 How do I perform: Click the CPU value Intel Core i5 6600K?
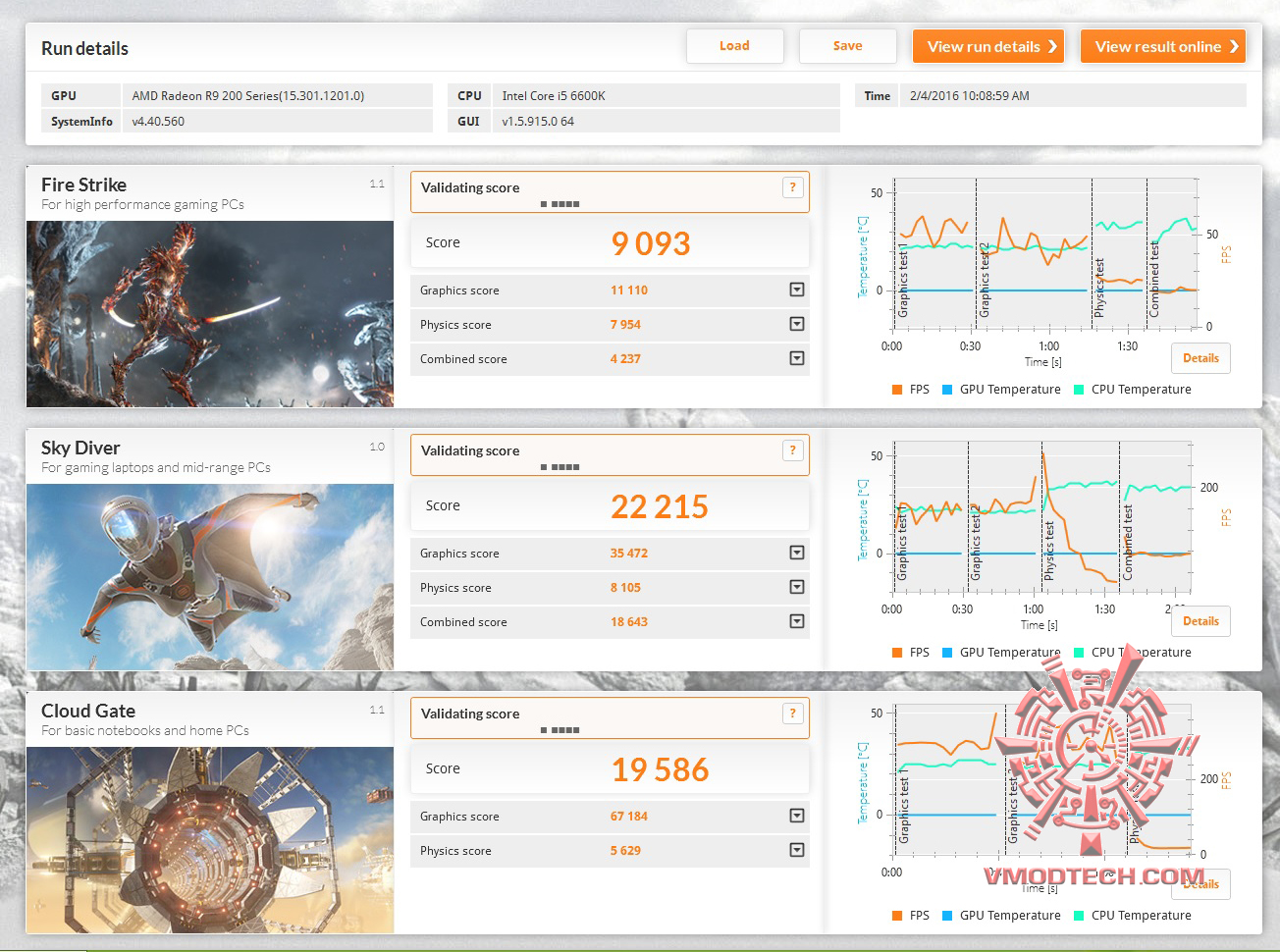click(554, 96)
